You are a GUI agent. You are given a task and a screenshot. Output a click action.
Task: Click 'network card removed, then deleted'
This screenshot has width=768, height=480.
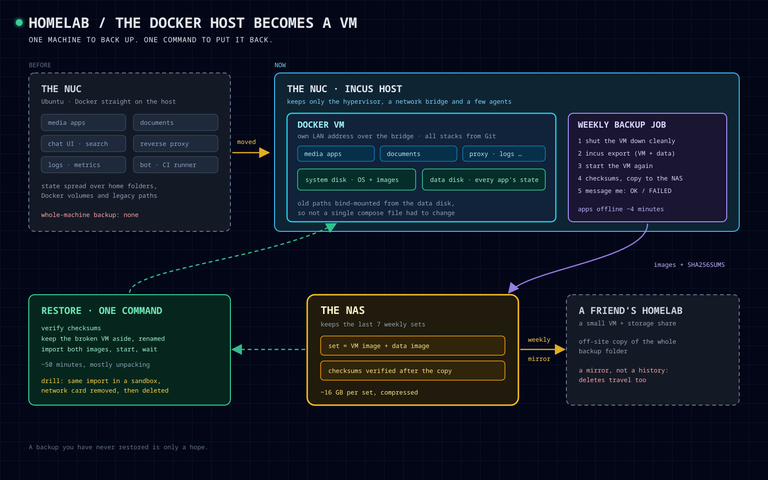click(x=105, y=391)
